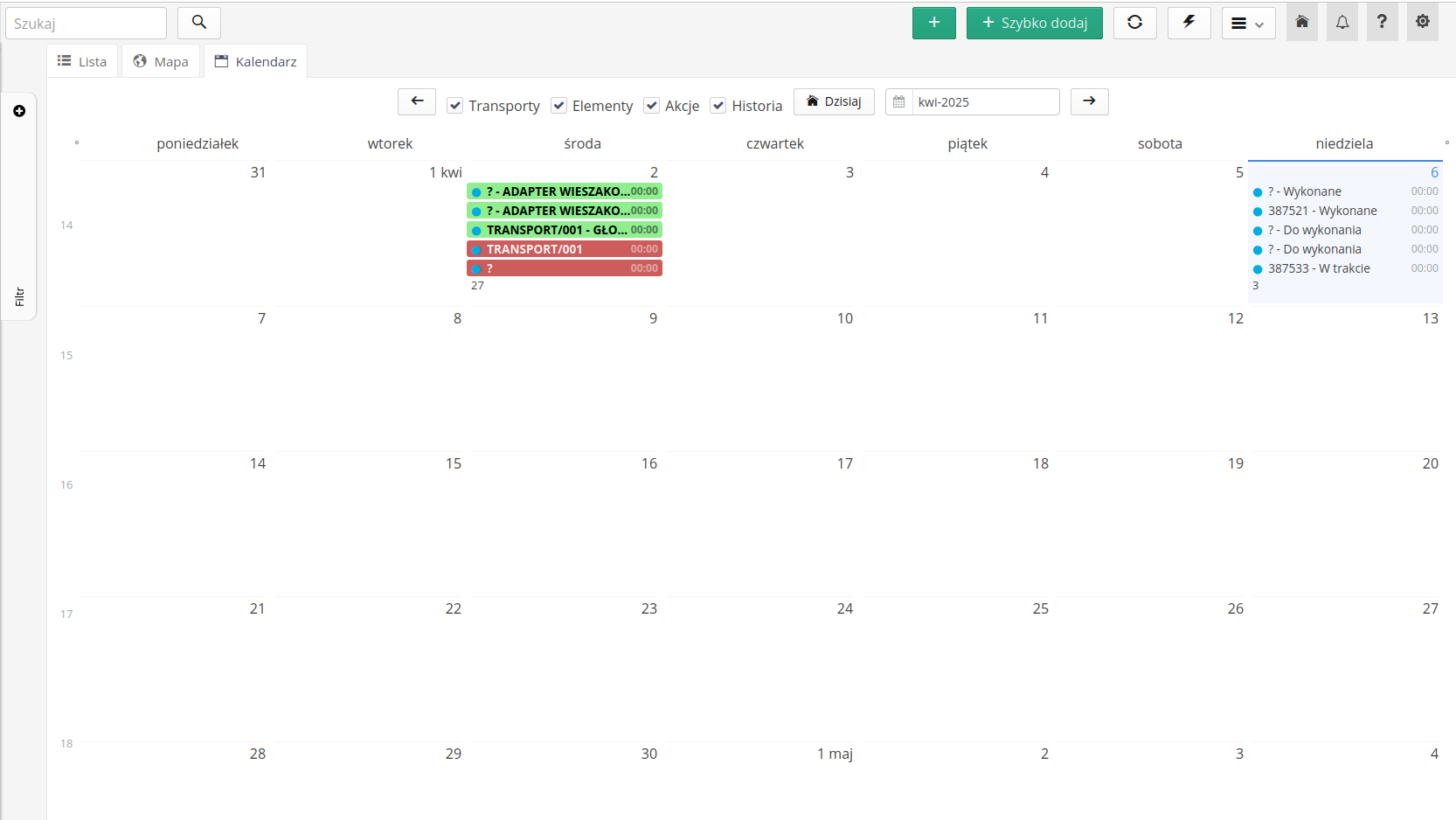
Task: Open the kwi-2025 date picker
Action: 972,102
